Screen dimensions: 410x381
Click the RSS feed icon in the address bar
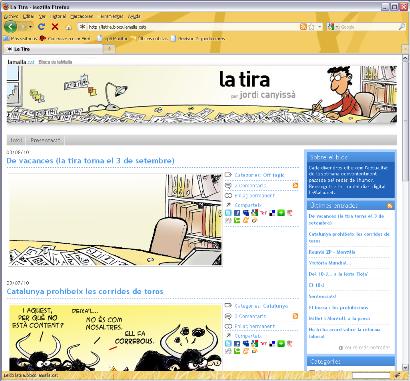(303, 27)
